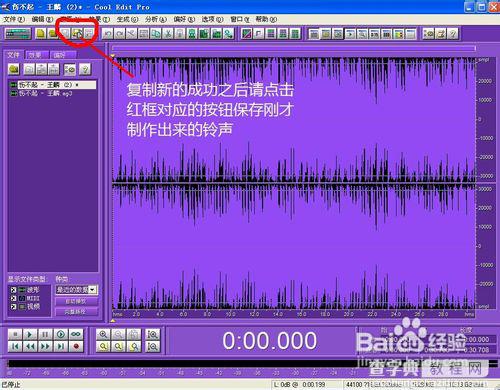This screenshot has width=500, height=390.
Task: Zoom to selection with yellow magnifier
Action: pos(103,346)
